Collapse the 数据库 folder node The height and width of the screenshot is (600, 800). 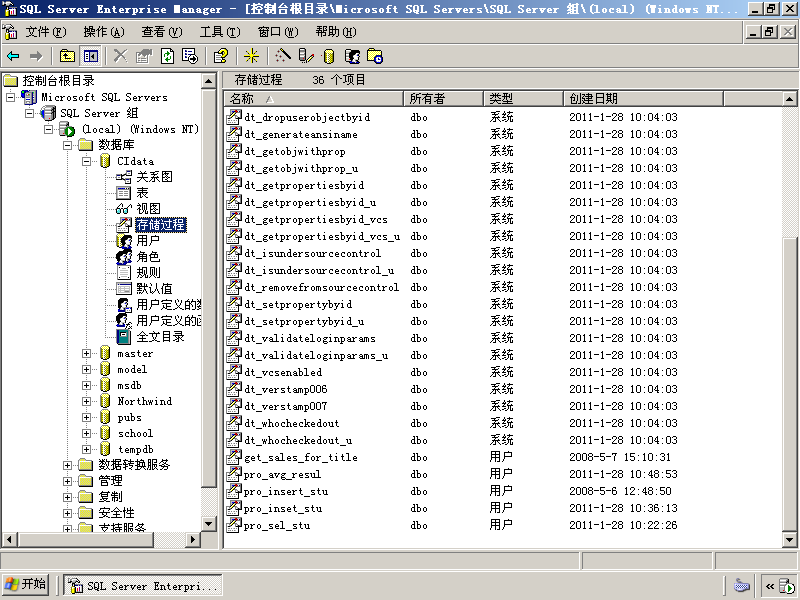click(67, 145)
